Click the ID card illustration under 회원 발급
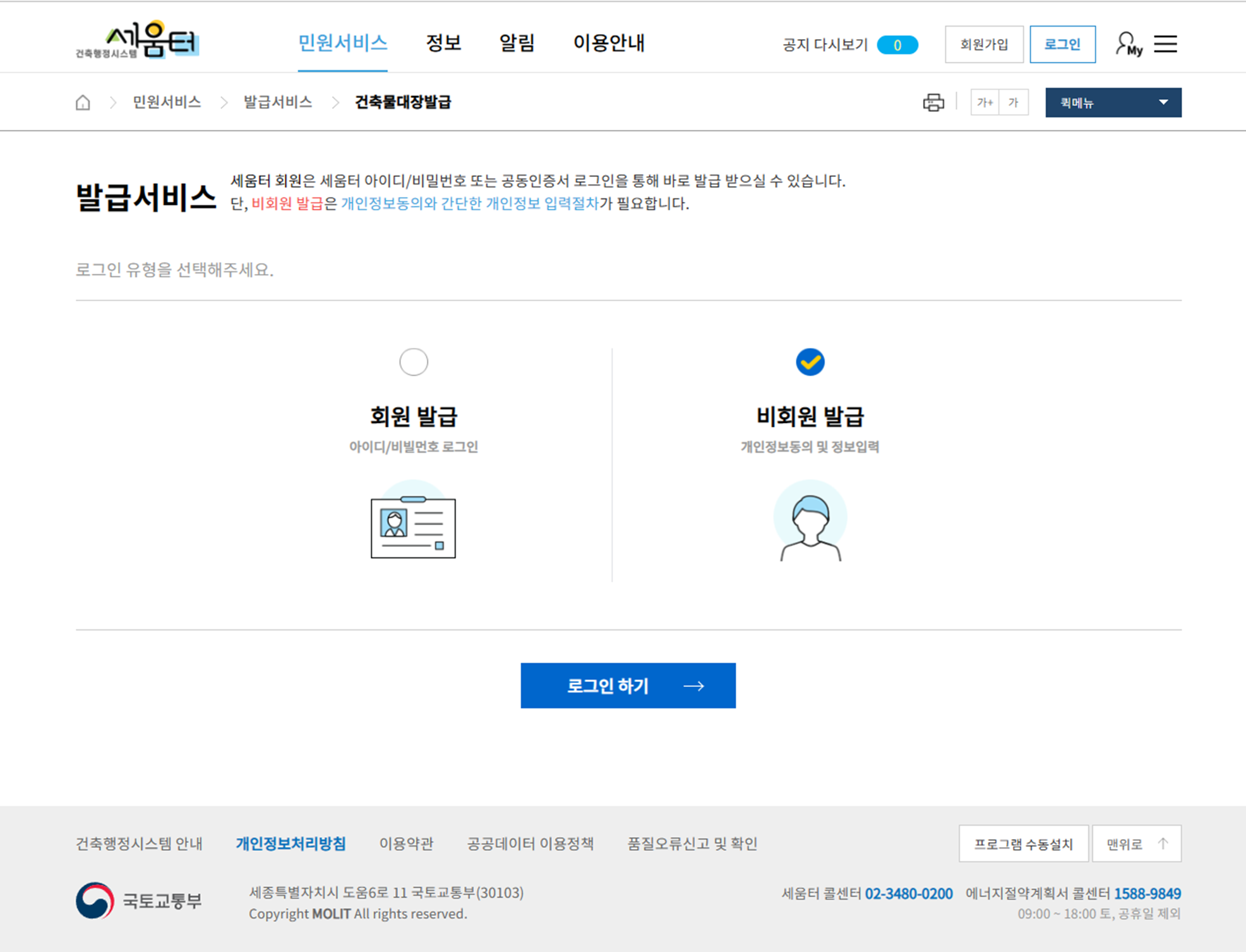Image resolution: width=1246 pixels, height=952 pixels. 413,525
